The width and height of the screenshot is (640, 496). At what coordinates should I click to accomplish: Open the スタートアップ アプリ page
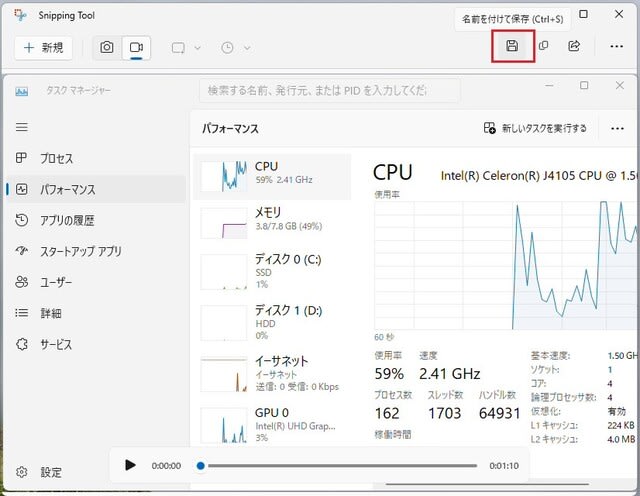[96, 251]
